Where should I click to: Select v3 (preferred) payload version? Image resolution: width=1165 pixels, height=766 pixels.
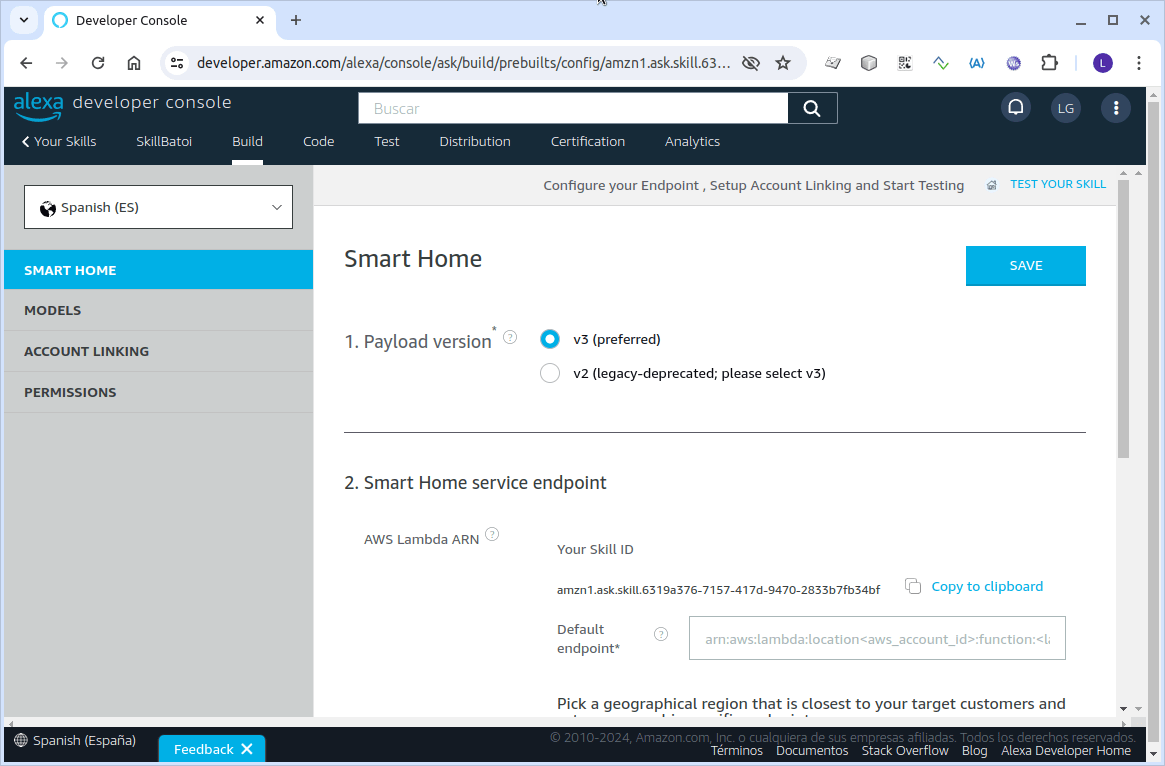coord(550,339)
